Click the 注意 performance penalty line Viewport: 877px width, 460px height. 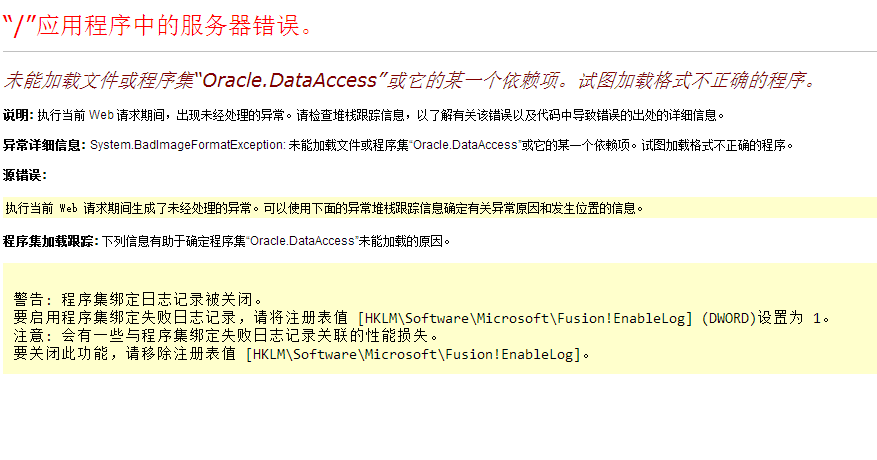click(x=226, y=336)
